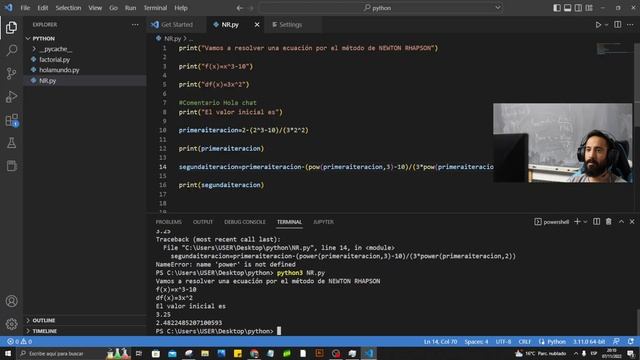Collapse the PYTHON folder section

(x=43, y=38)
